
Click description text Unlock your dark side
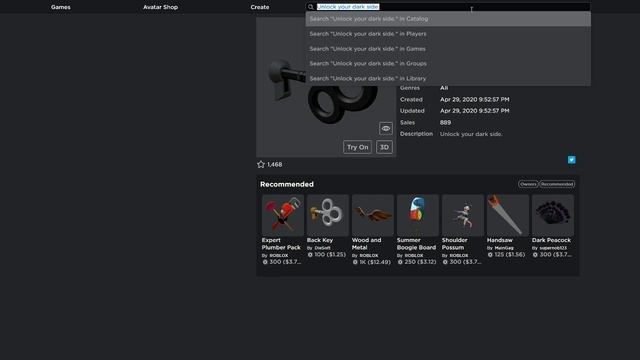(471, 134)
